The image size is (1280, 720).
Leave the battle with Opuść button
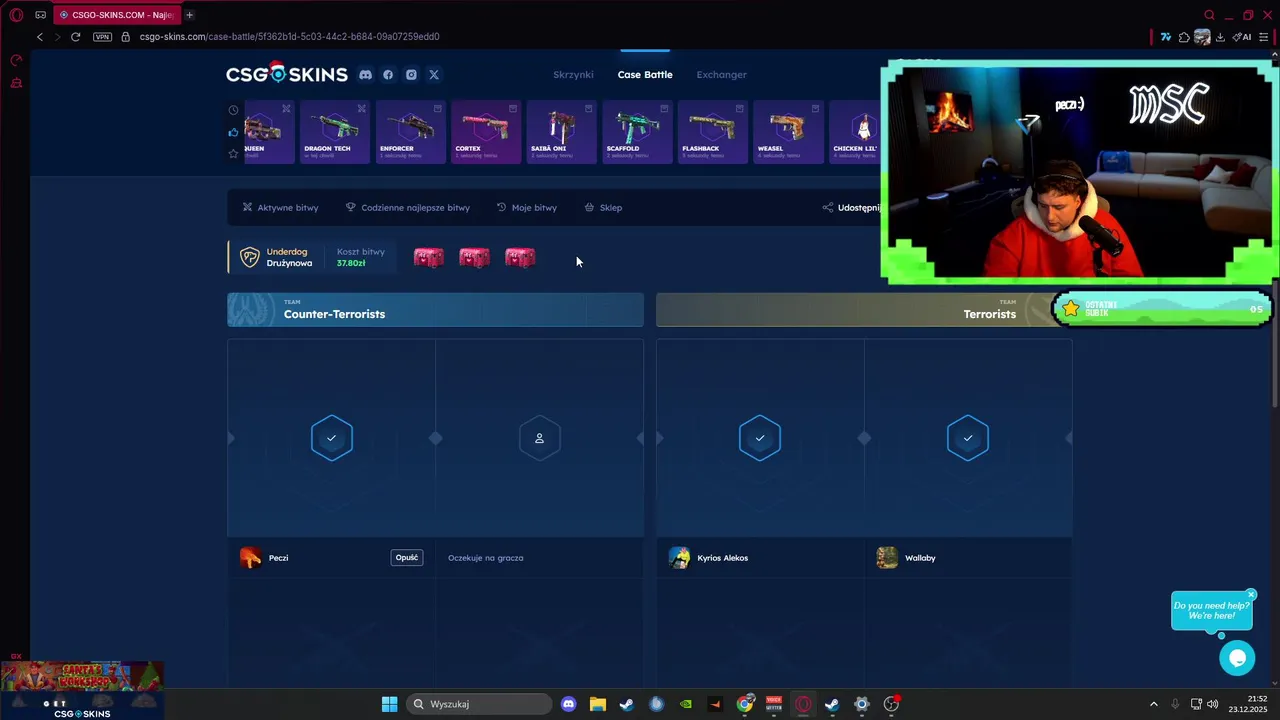click(x=407, y=558)
